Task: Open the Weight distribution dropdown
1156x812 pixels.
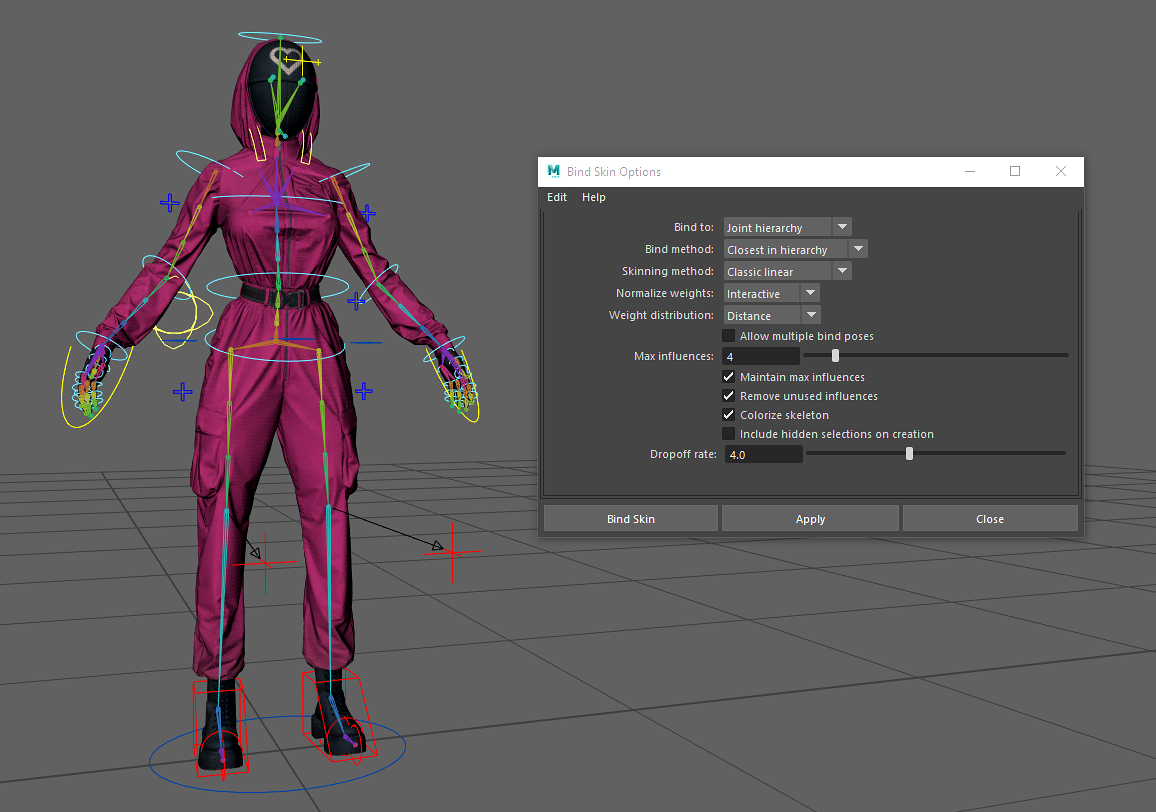Action: point(811,314)
